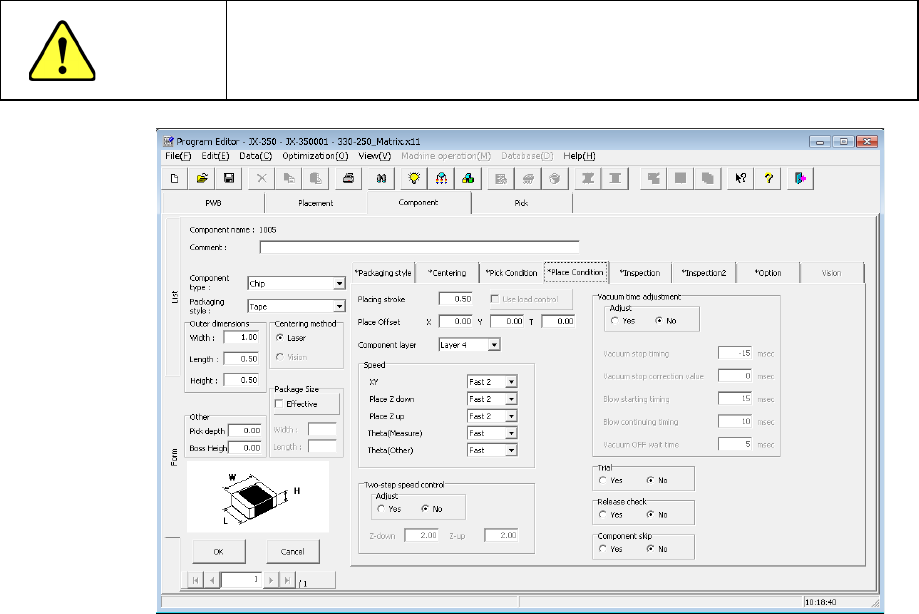The width and height of the screenshot is (919, 614).
Task: Switch to the Centering tab
Action: pyautogui.click(x=447, y=272)
